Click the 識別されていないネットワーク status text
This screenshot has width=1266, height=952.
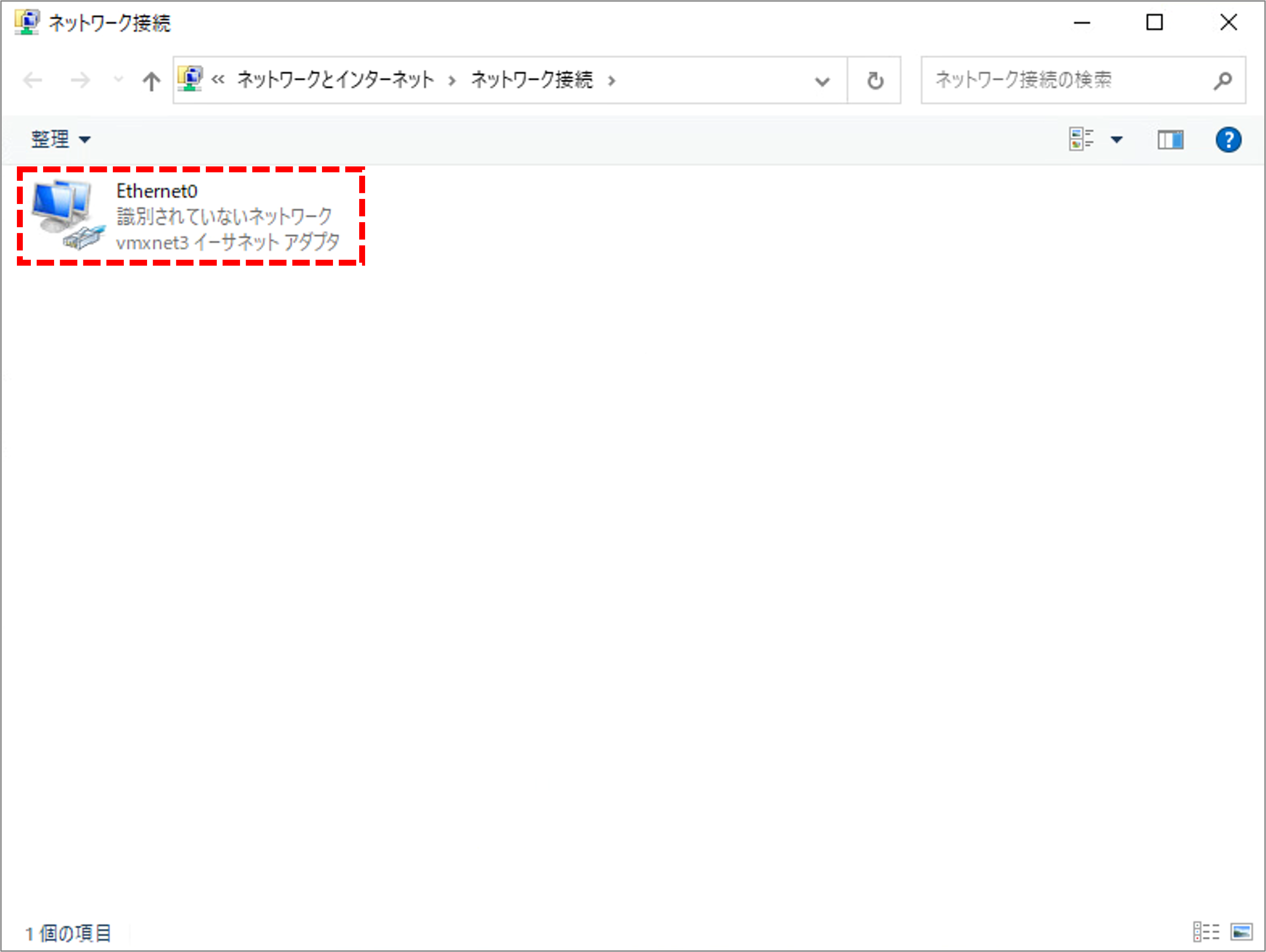coord(224,216)
